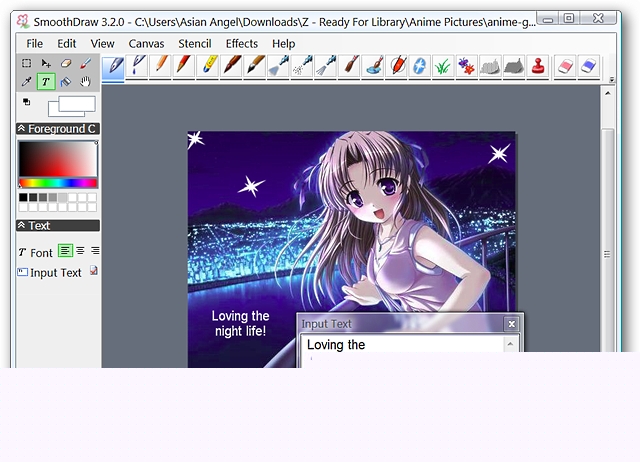The image size is (640, 462).
Task: Select the lightest gray palette swatch
Action: (x=62, y=198)
